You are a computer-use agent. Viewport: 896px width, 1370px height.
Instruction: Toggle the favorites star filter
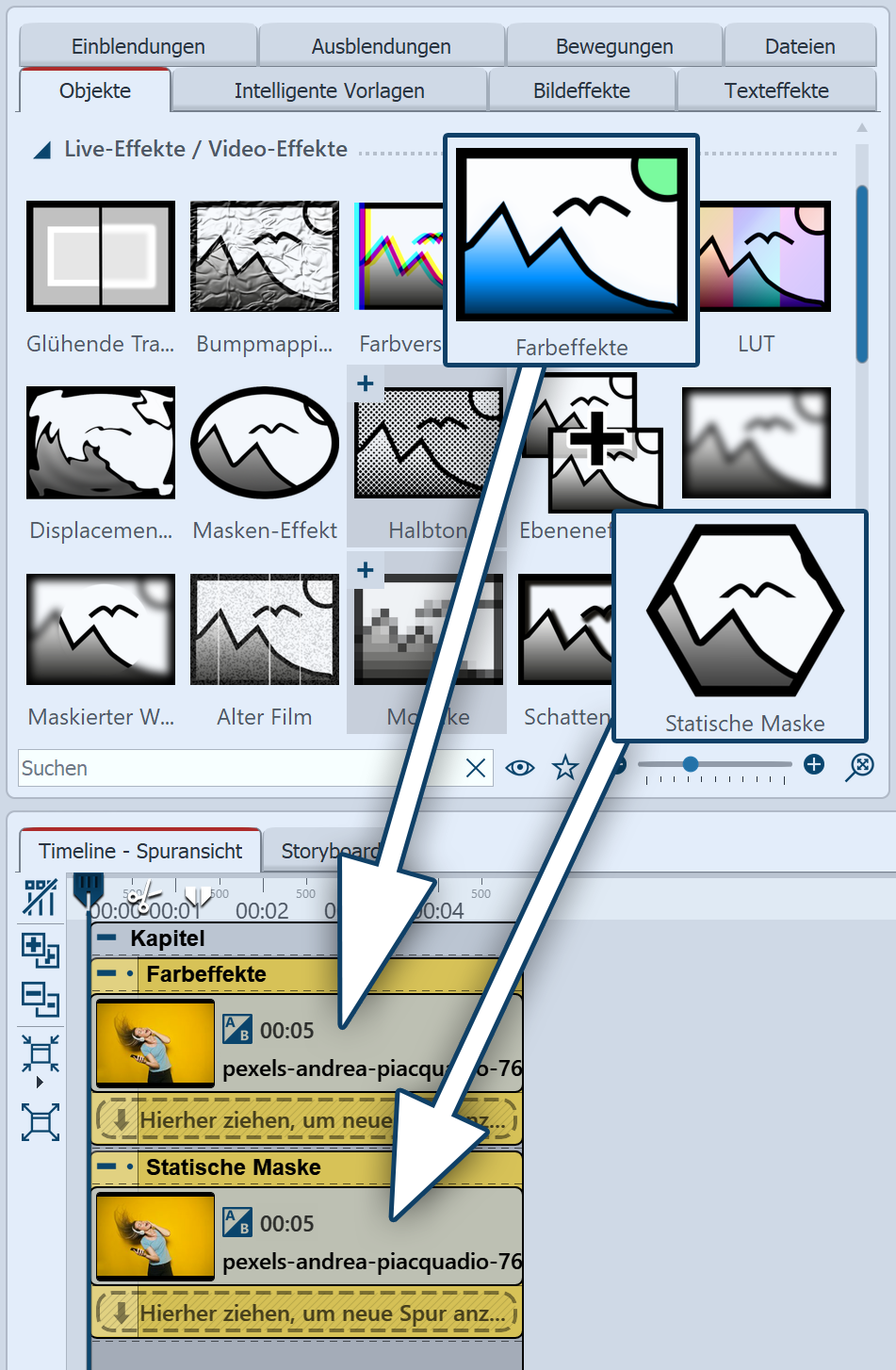(x=565, y=767)
